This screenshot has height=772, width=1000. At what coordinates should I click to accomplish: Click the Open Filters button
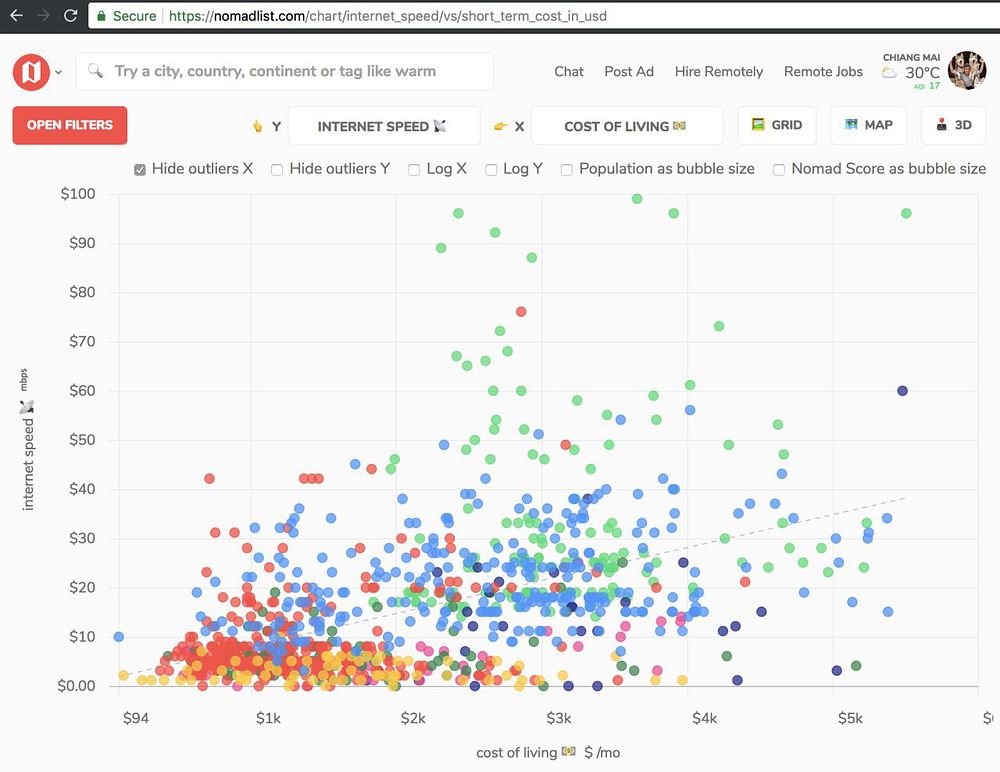(70, 125)
